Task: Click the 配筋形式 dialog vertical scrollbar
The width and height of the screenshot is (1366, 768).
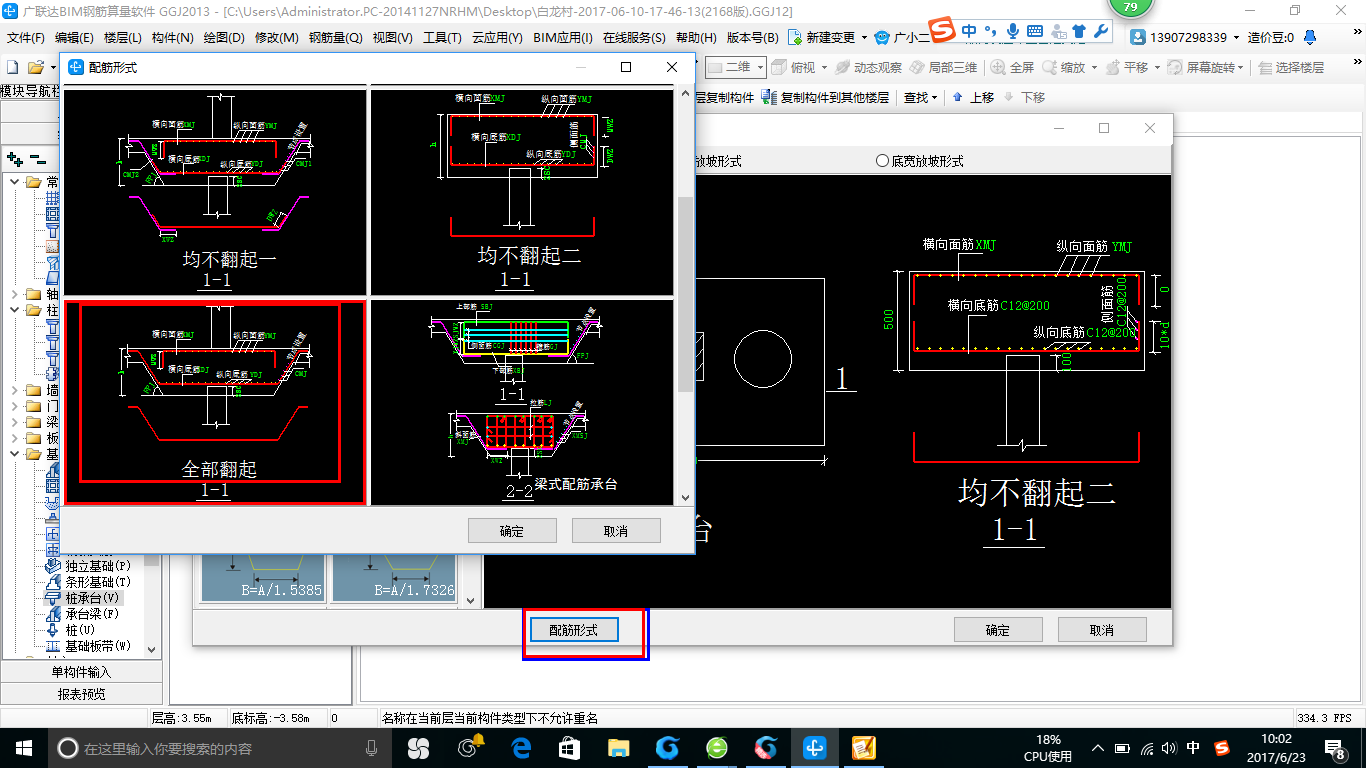Action: tap(685, 295)
